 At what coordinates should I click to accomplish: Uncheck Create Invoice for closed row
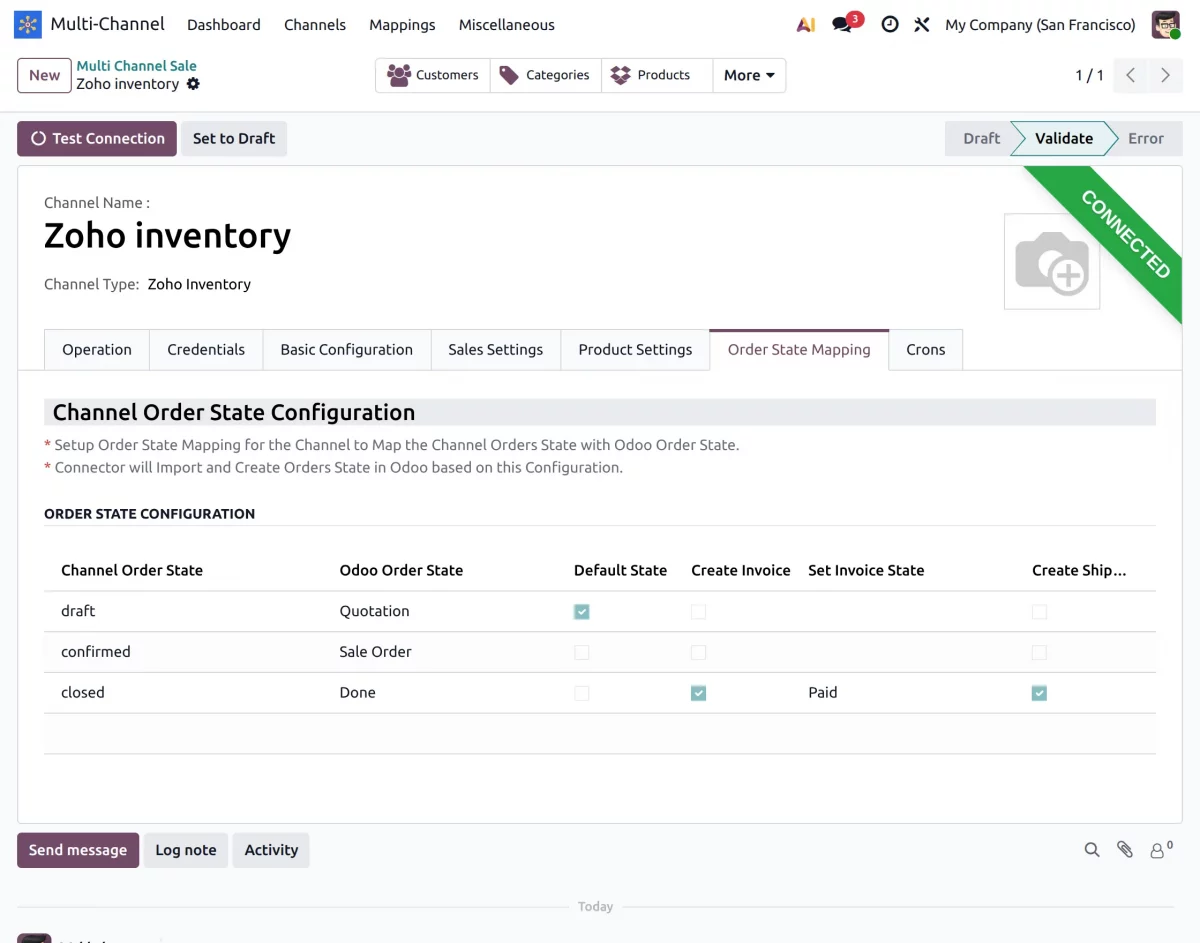tap(699, 693)
